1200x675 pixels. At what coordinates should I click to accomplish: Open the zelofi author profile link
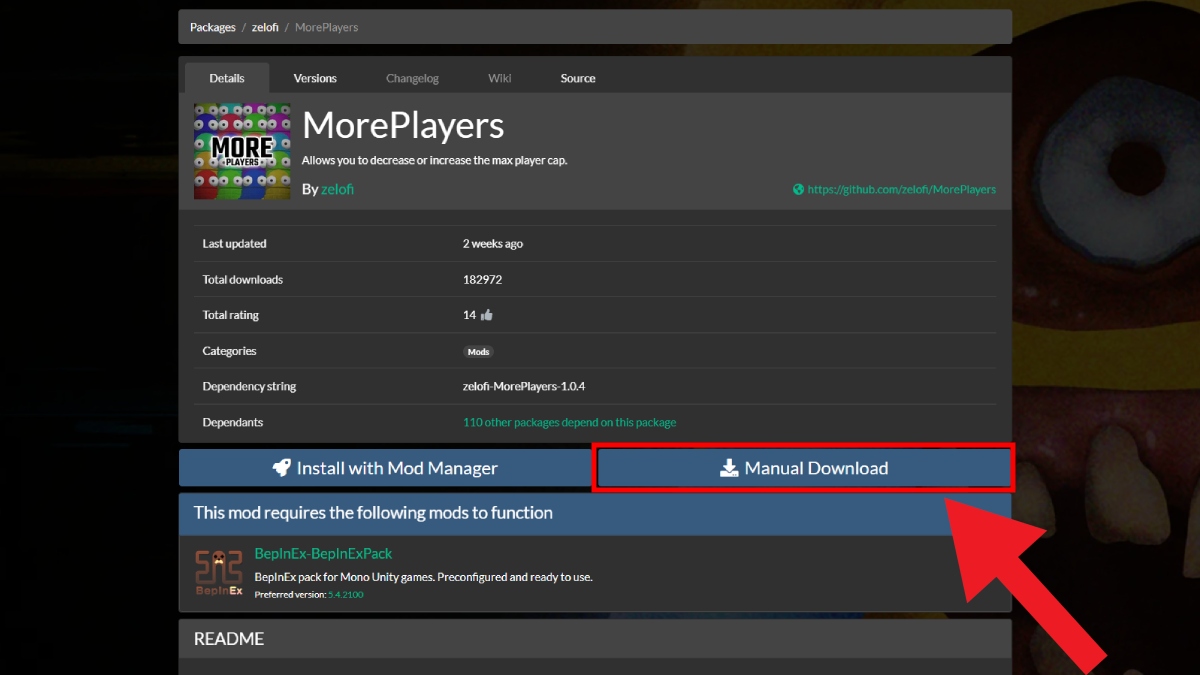click(337, 189)
